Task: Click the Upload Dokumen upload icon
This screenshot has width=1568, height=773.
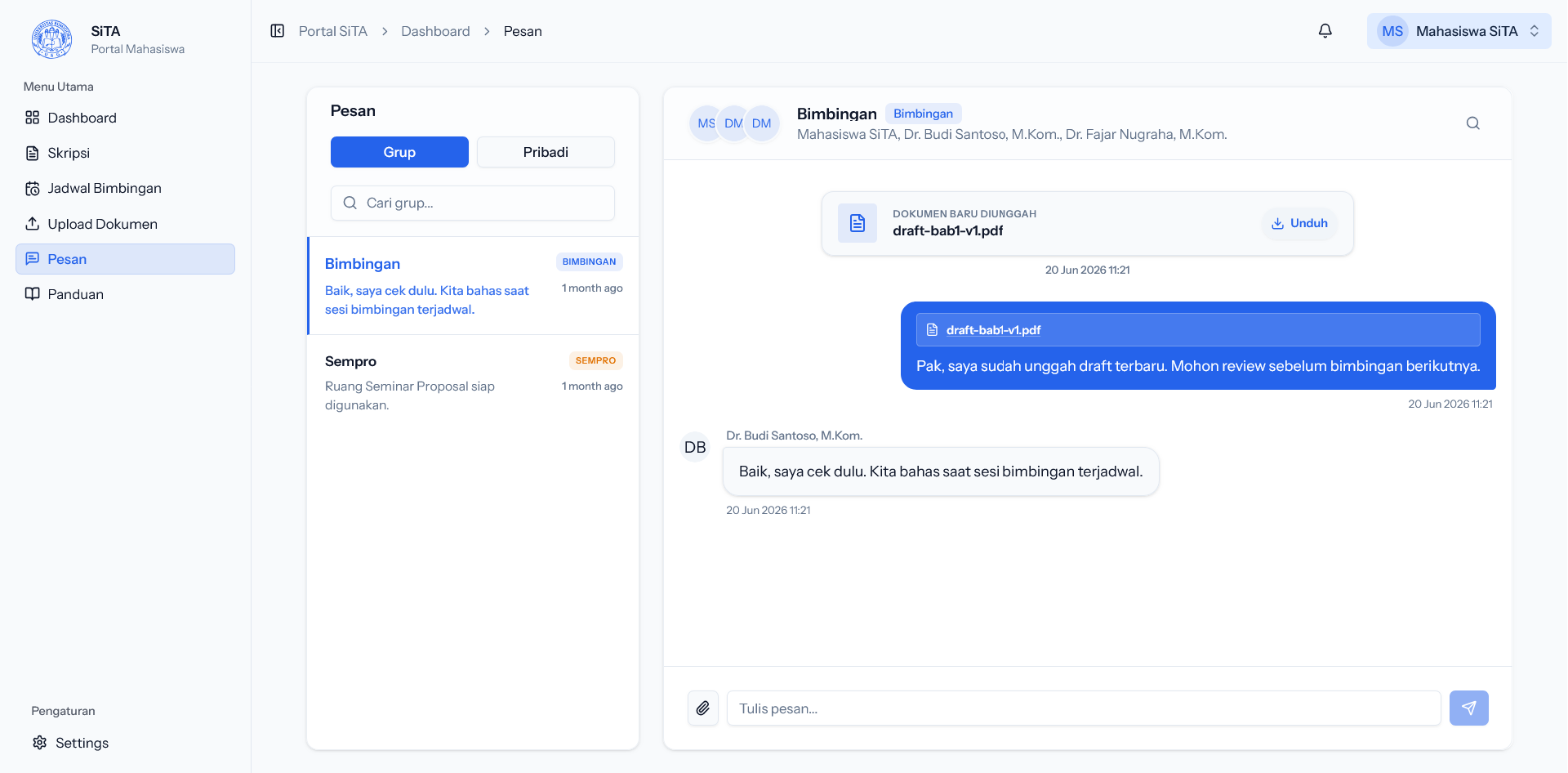Action: click(x=32, y=223)
